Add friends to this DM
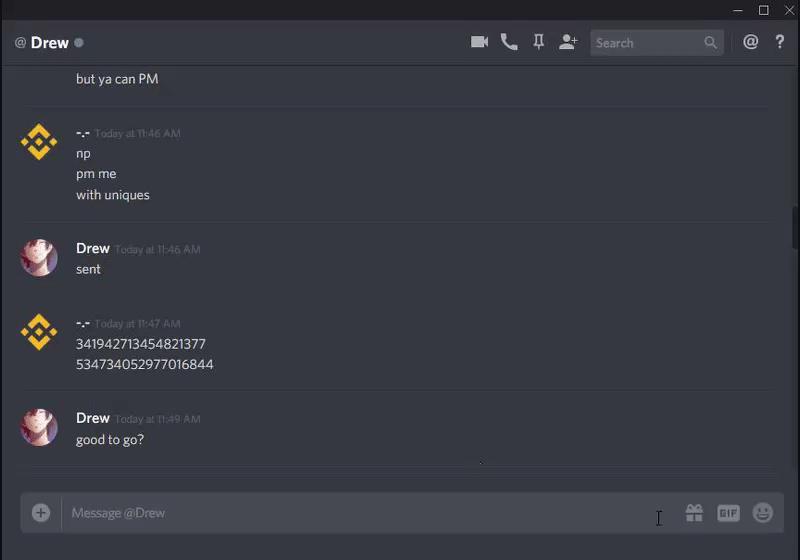The width and height of the screenshot is (800, 560). click(x=568, y=42)
